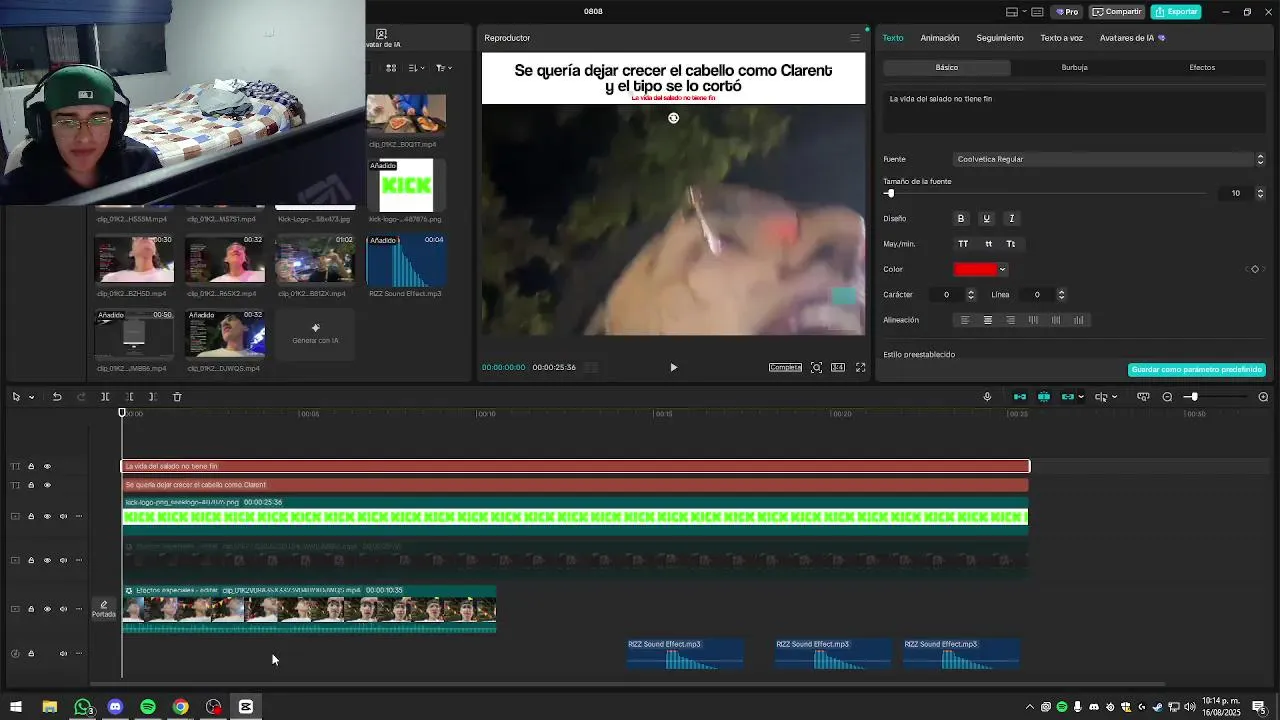Align text to the right
This screenshot has height=720, width=1280.
1010,320
